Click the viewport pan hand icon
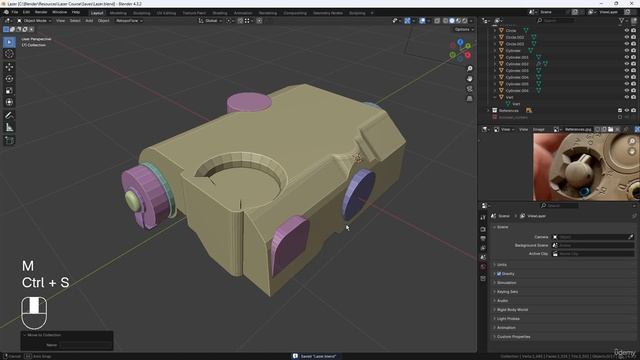Viewport: 640px width, 360px height. point(469,78)
